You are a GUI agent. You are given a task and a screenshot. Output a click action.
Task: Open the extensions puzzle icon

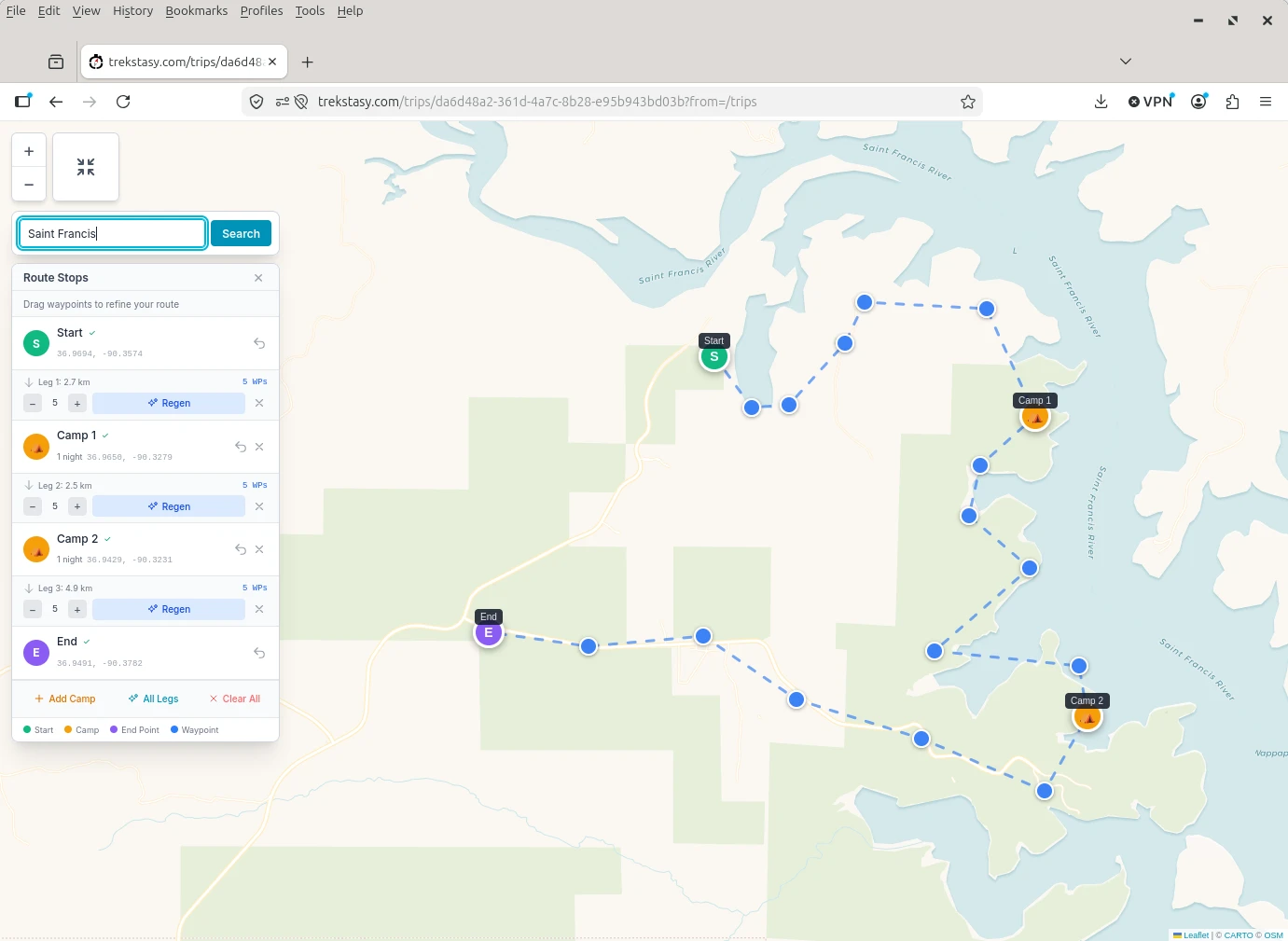pyautogui.click(x=1232, y=102)
